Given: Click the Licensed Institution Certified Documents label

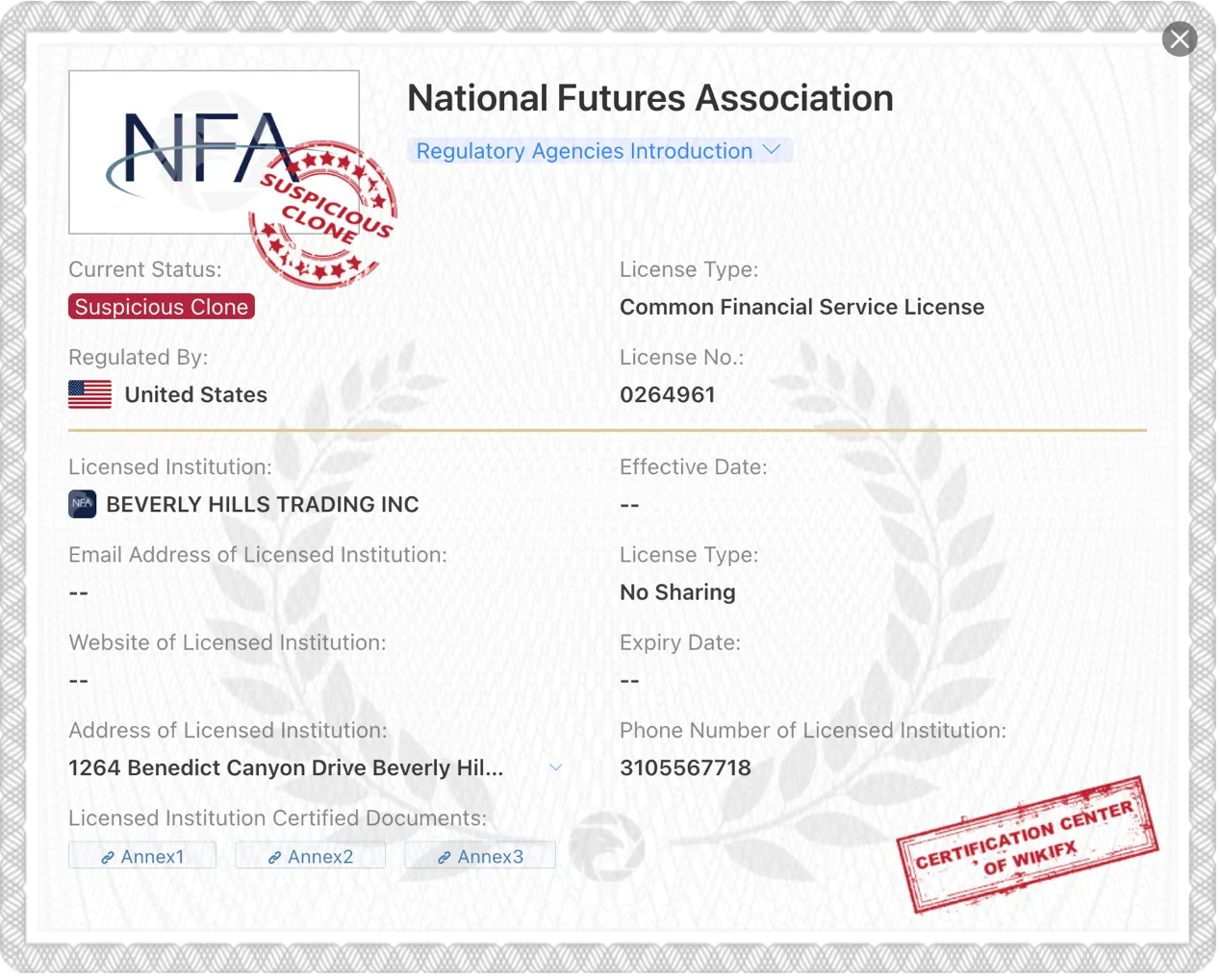Looking at the screenshot, I should pyautogui.click(x=279, y=820).
